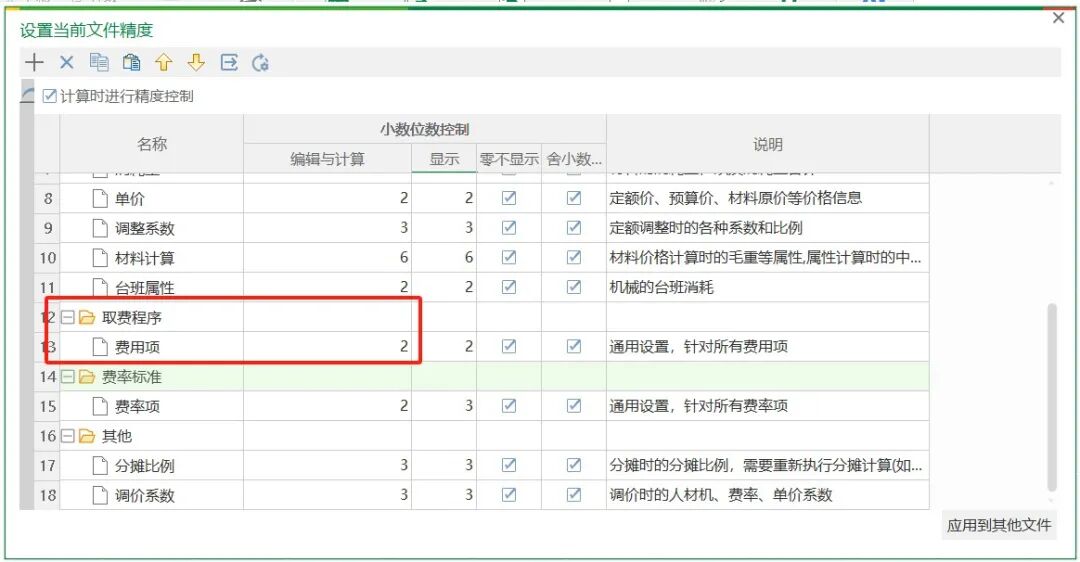Click the file icon of 调价系数 row
This screenshot has height=562, width=1080.
pyautogui.click(x=100, y=495)
